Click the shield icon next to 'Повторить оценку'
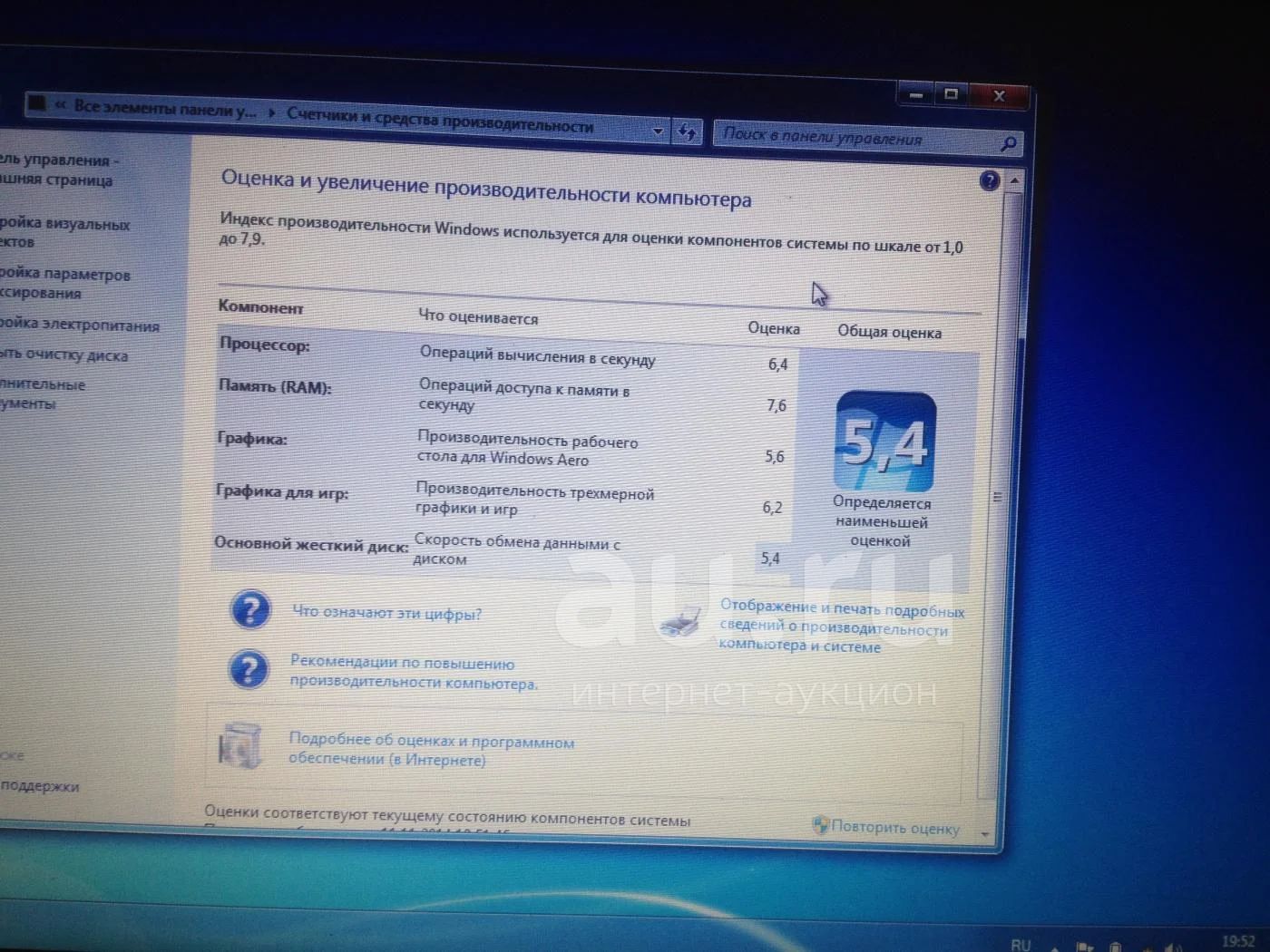 pos(820,825)
